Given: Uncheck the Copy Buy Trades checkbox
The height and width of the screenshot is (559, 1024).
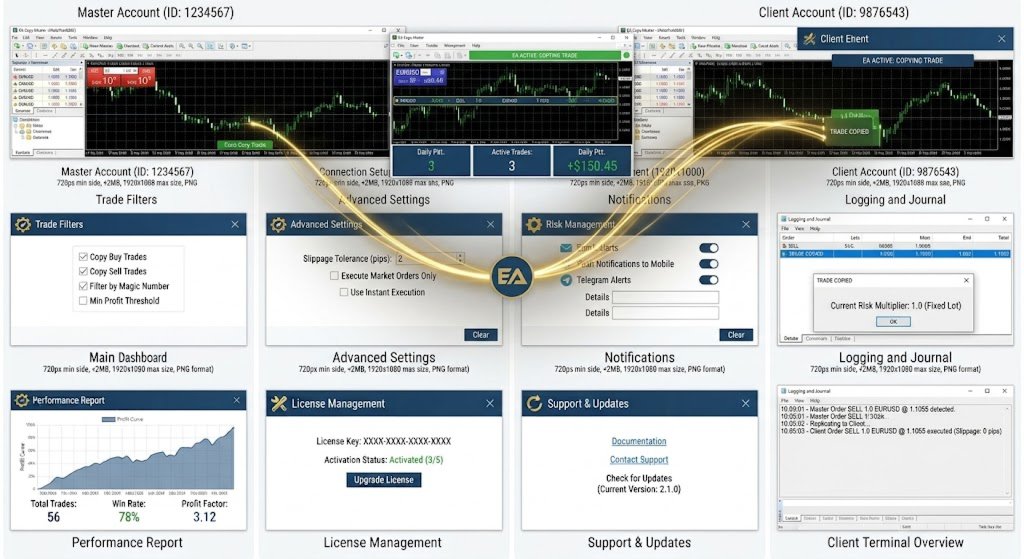Looking at the screenshot, I should (x=83, y=257).
